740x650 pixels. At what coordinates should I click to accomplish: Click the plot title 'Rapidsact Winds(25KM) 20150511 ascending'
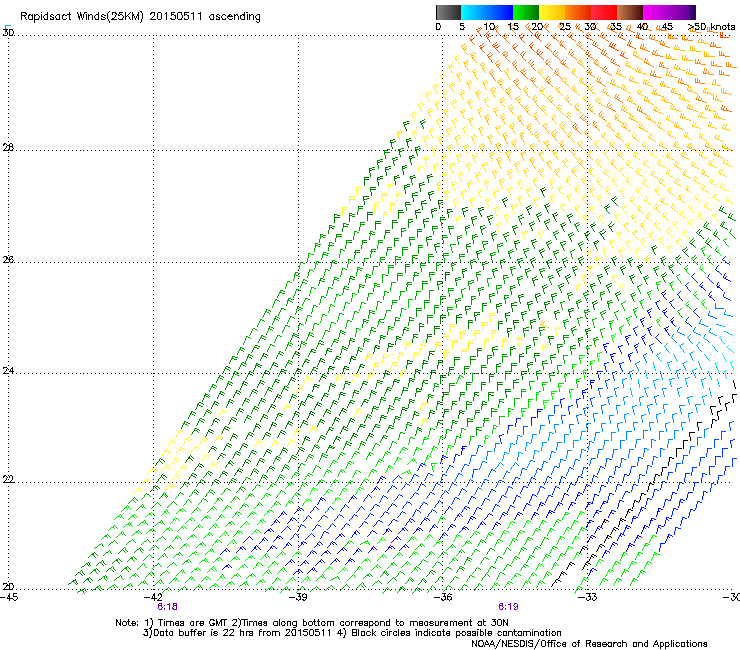140,17
